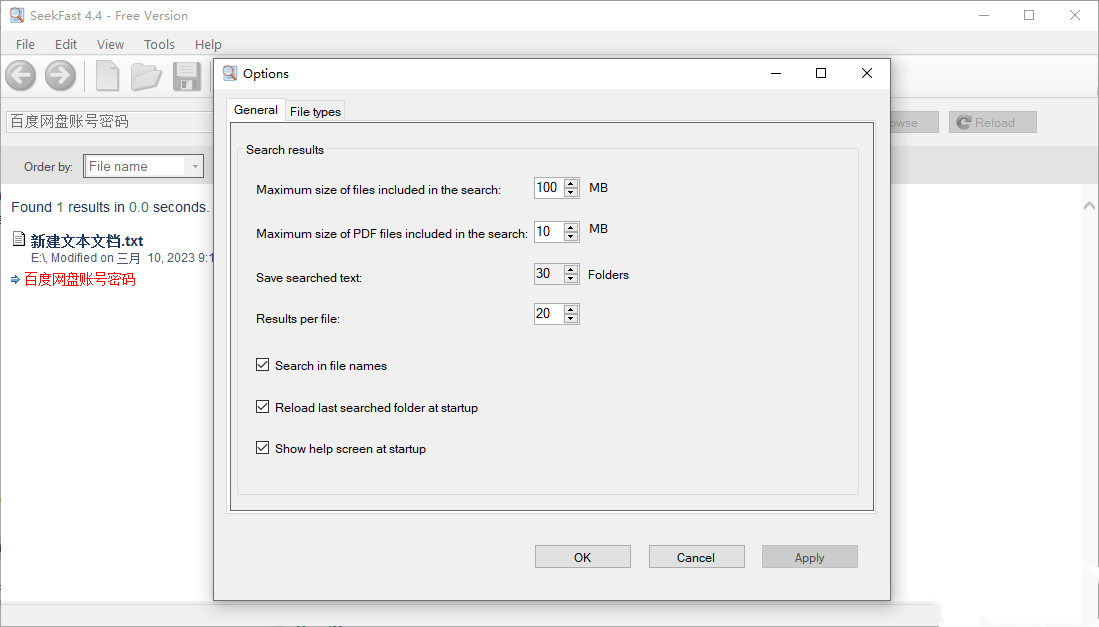Click the Back arrow toolbar icon

20,76
